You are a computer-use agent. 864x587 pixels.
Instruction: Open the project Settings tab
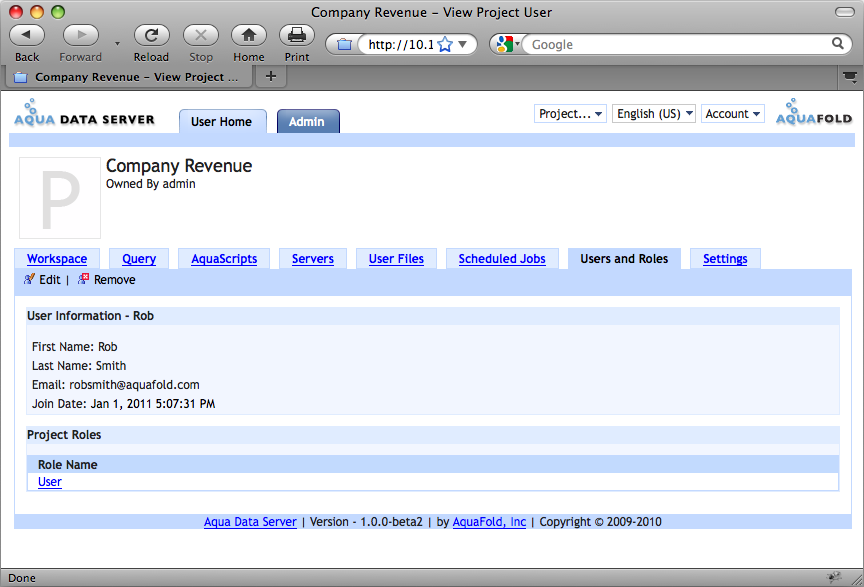tap(725, 259)
